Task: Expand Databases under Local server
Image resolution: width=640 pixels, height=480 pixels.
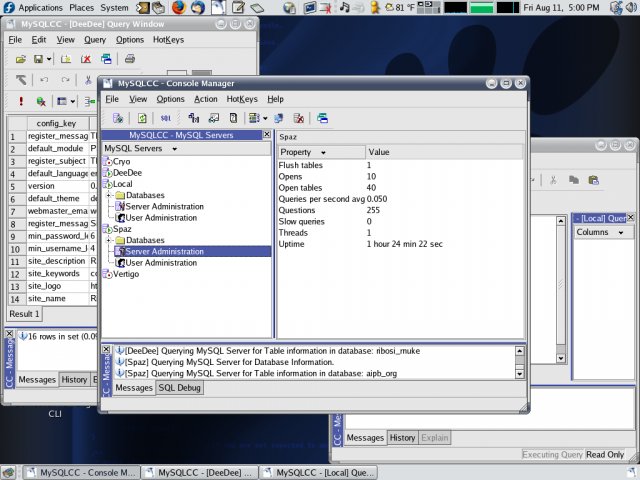Action: pyautogui.click(x=109, y=195)
